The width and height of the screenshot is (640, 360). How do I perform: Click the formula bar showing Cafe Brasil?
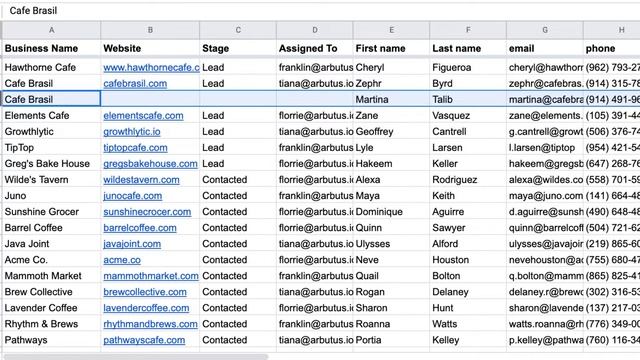[320, 11]
